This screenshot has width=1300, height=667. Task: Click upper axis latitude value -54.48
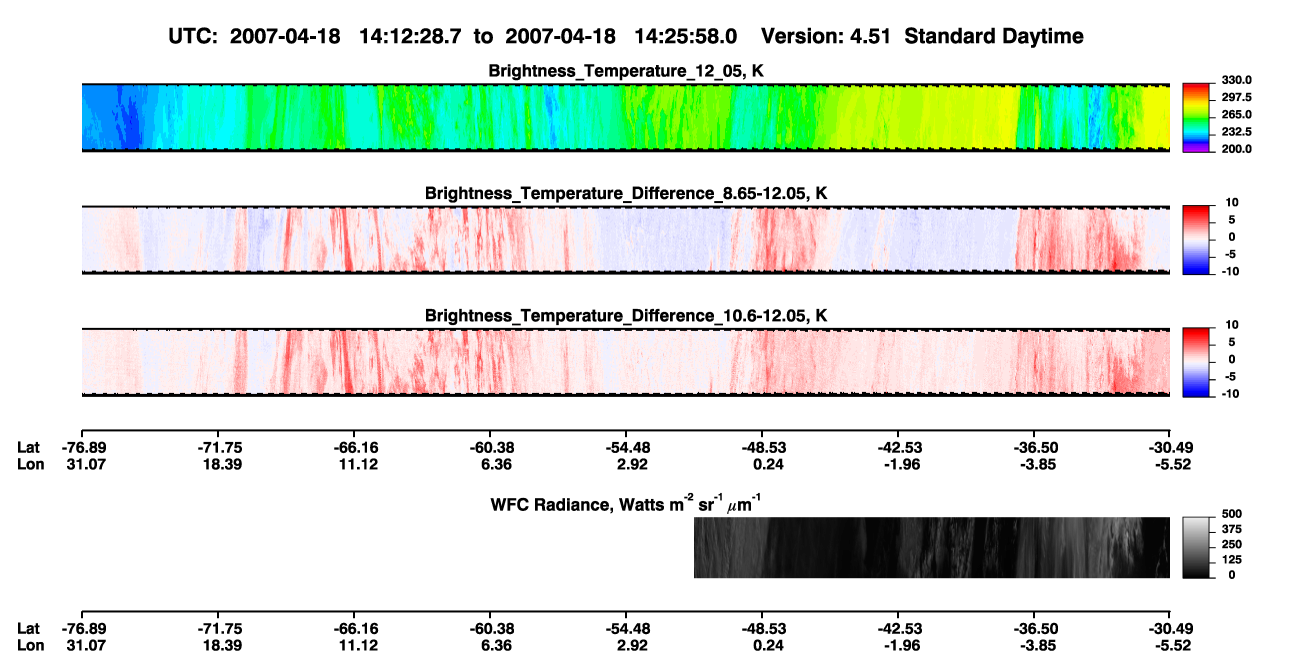pyautogui.click(x=626, y=448)
